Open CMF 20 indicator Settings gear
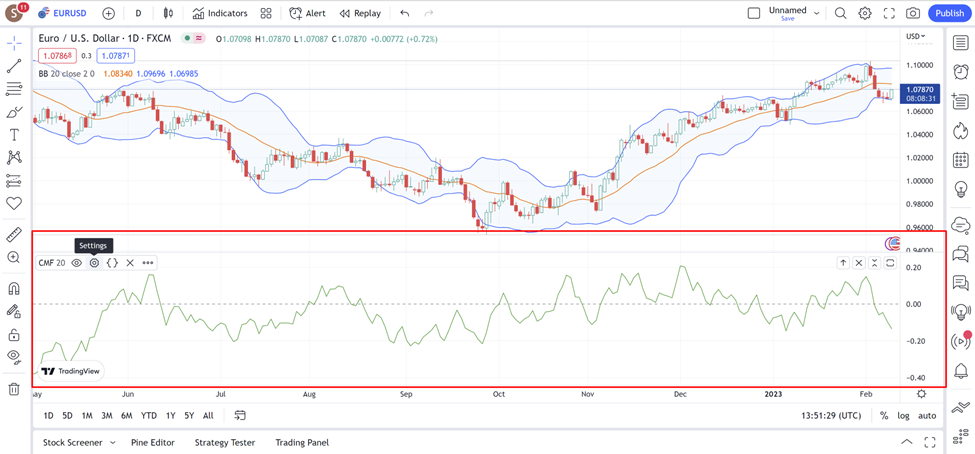 94,263
